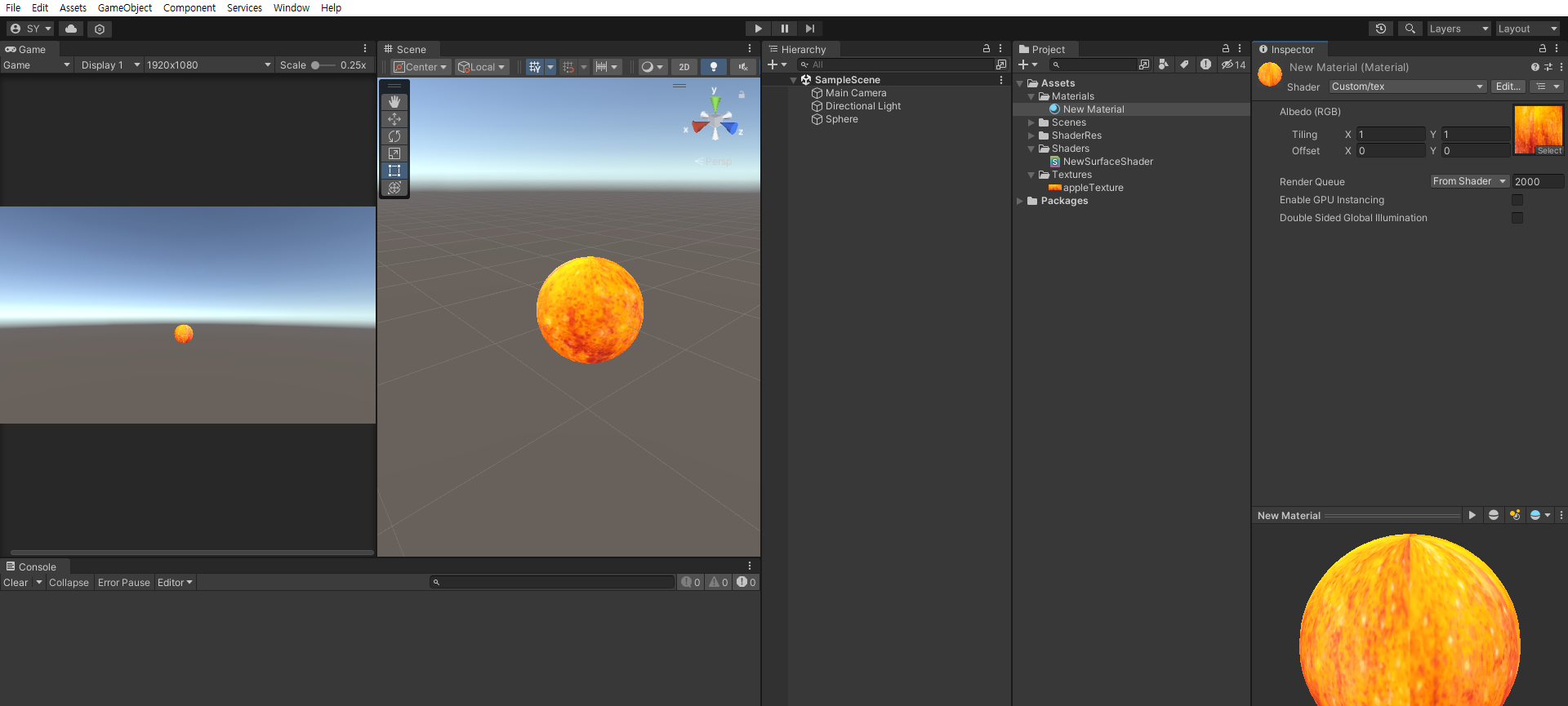Open the Shader dropdown Custom/tex
1568x706 pixels.
pos(1408,87)
